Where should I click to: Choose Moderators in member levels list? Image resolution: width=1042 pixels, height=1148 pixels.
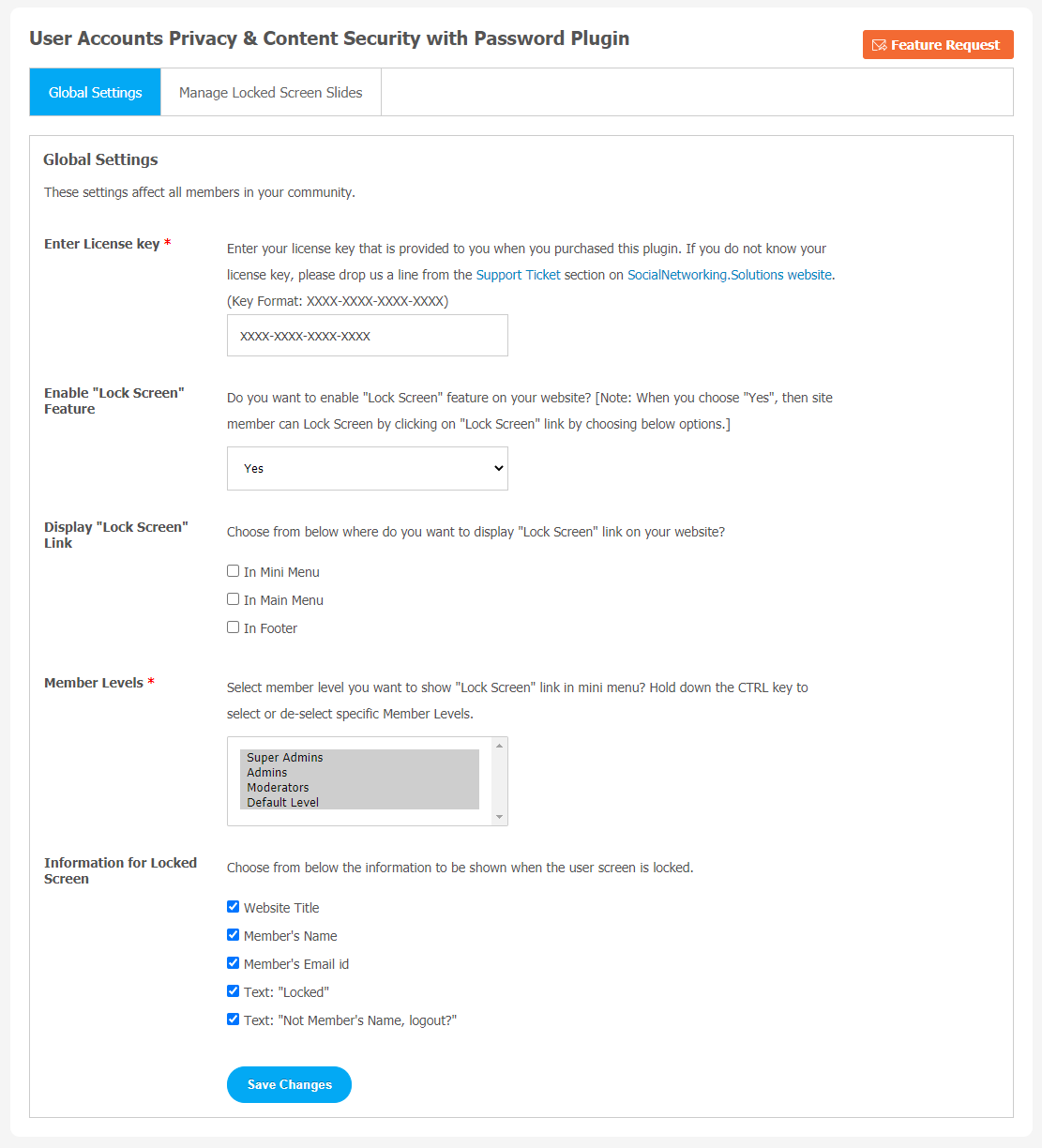(x=359, y=787)
